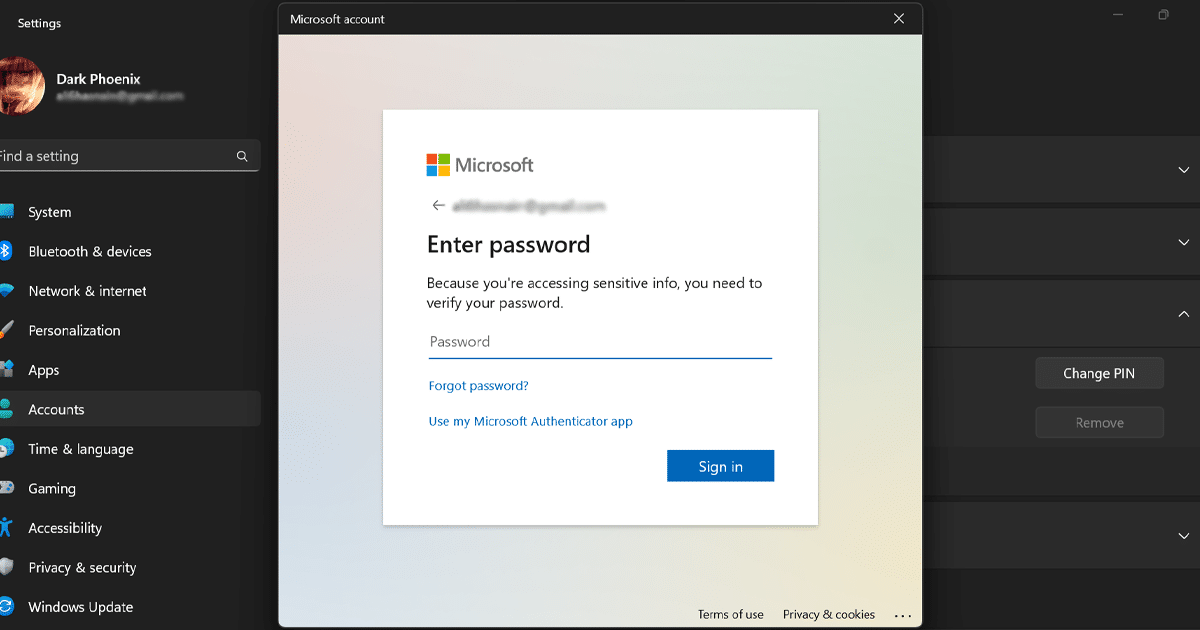
Task: Click the back arrow beside the email
Action: tap(438, 206)
